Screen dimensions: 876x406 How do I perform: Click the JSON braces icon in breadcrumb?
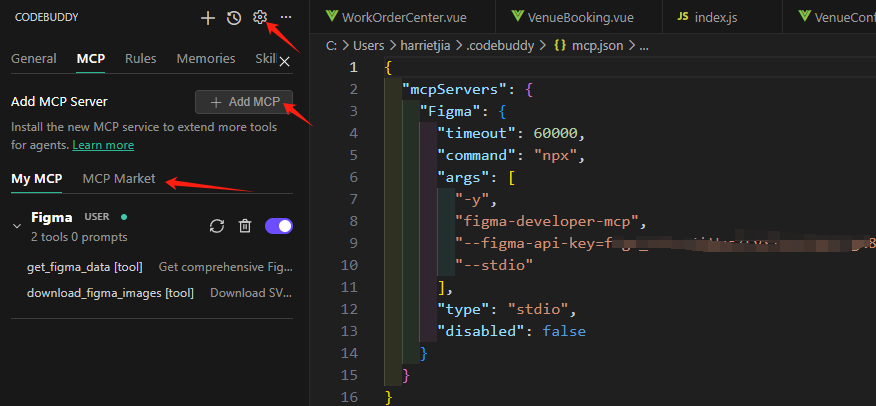(560, 45)
